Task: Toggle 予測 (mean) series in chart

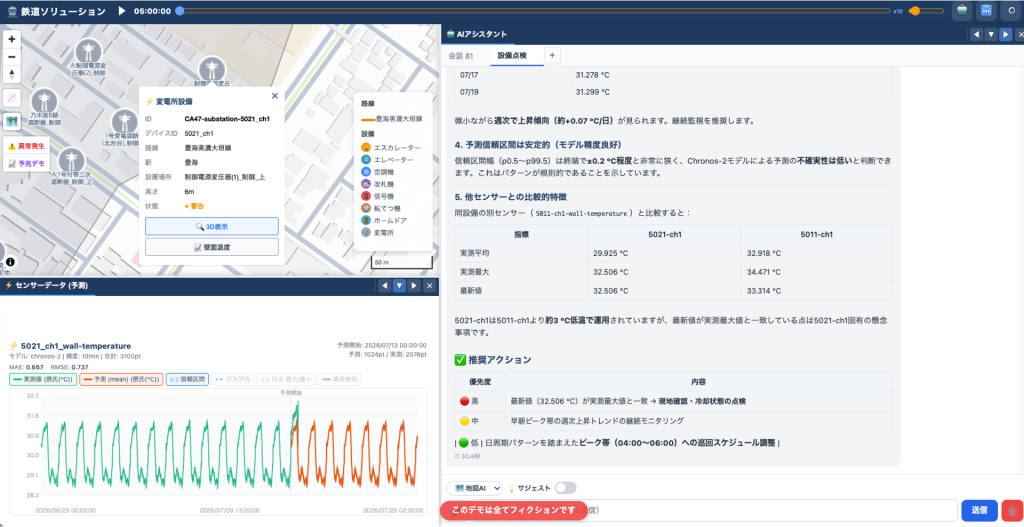Action: tap(121, 379)
